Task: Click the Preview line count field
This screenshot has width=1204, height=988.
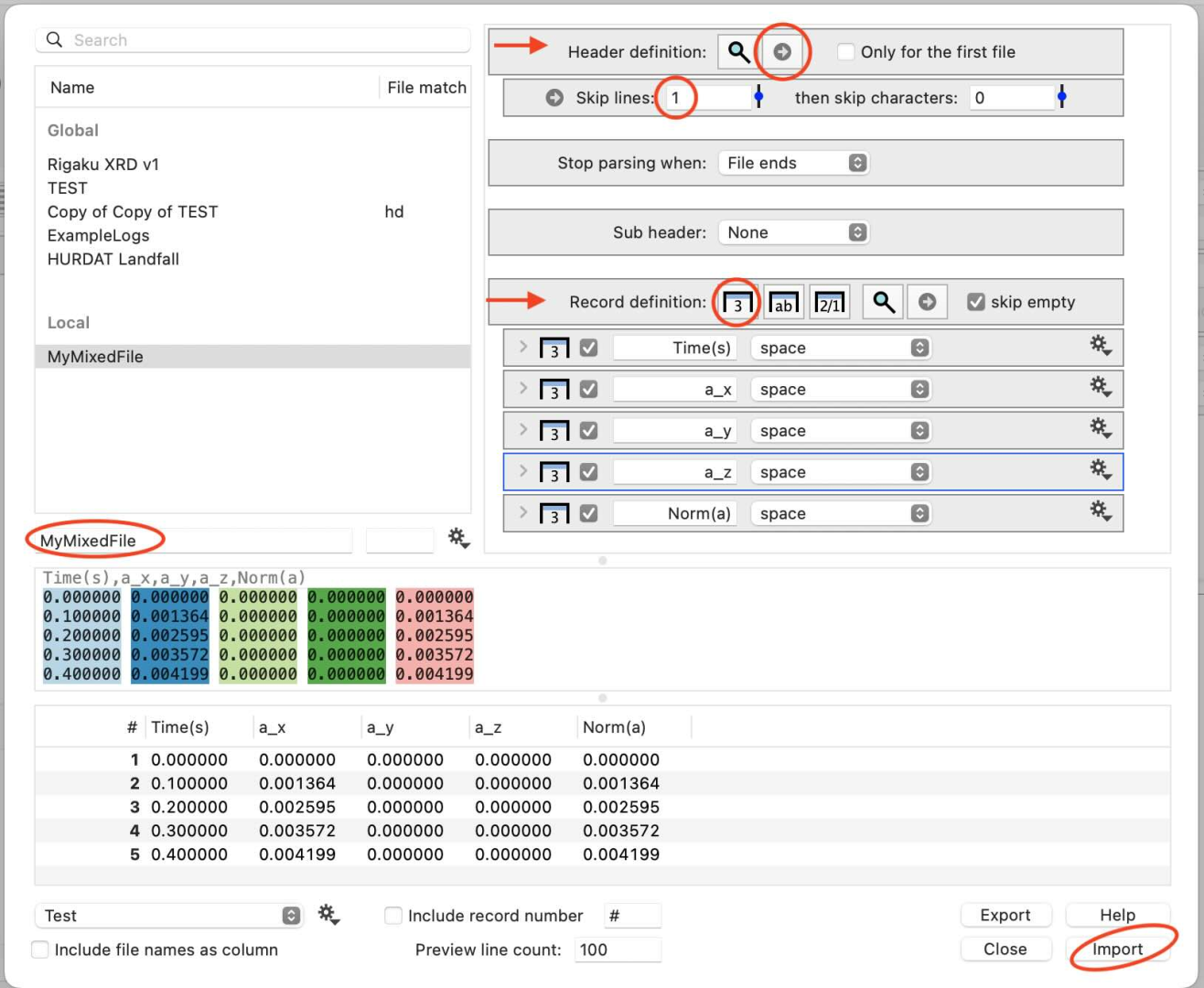Action: (x=618, y=950)
